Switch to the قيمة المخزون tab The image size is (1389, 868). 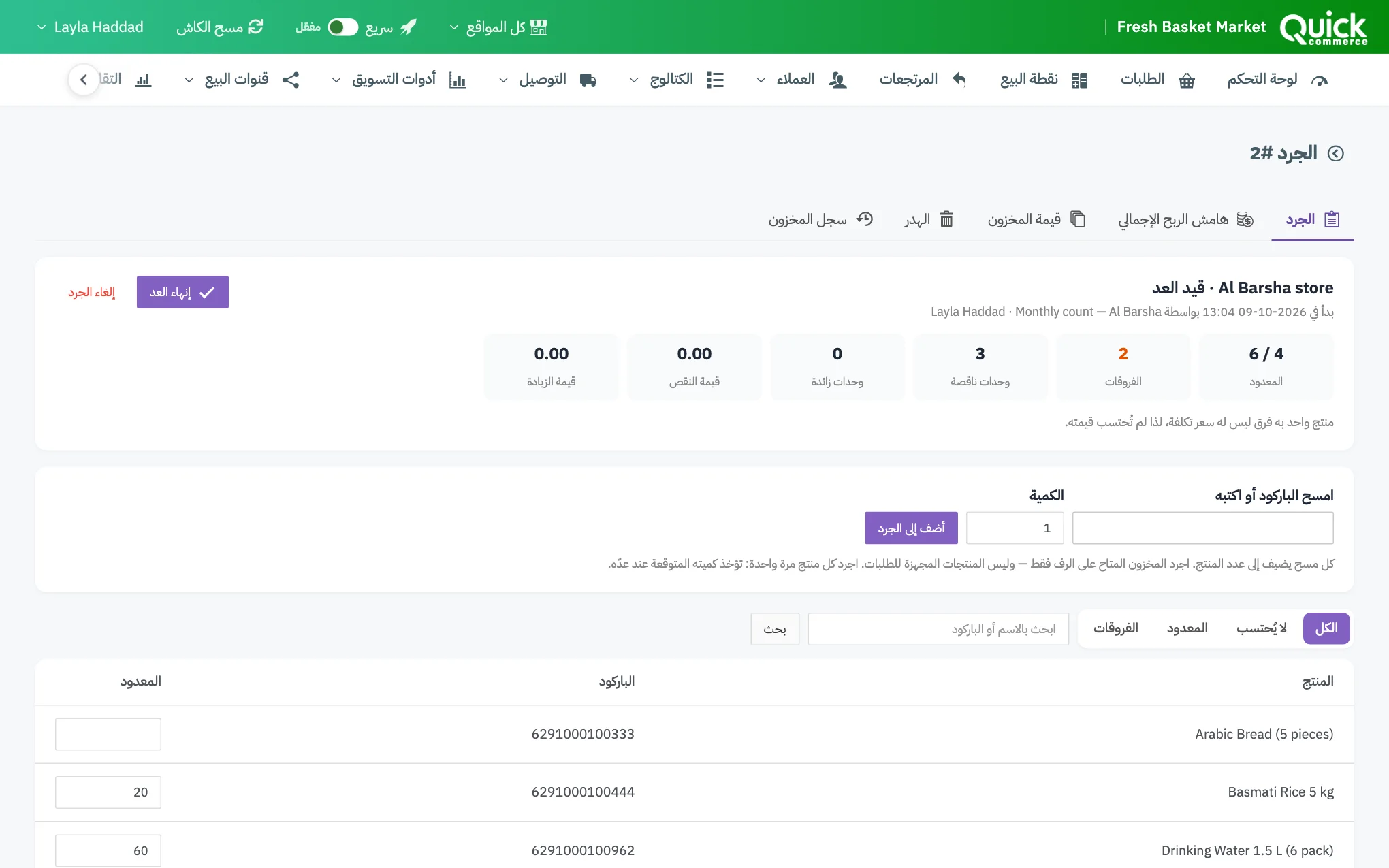click(1036, 219)
